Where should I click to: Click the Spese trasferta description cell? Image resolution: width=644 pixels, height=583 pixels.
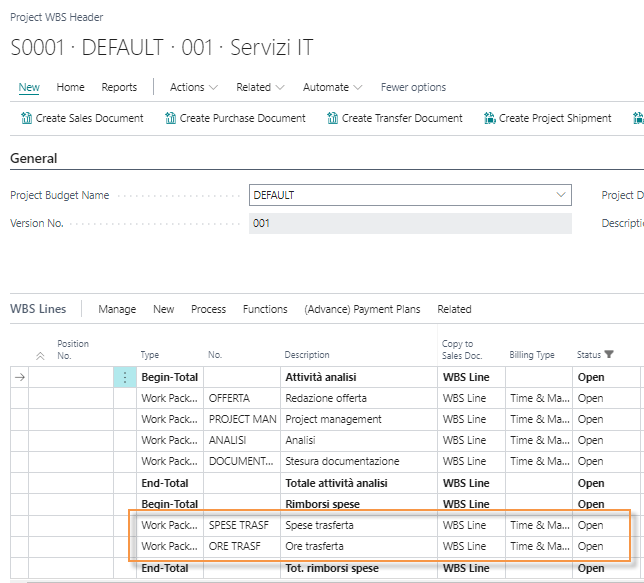pos(359,525)
